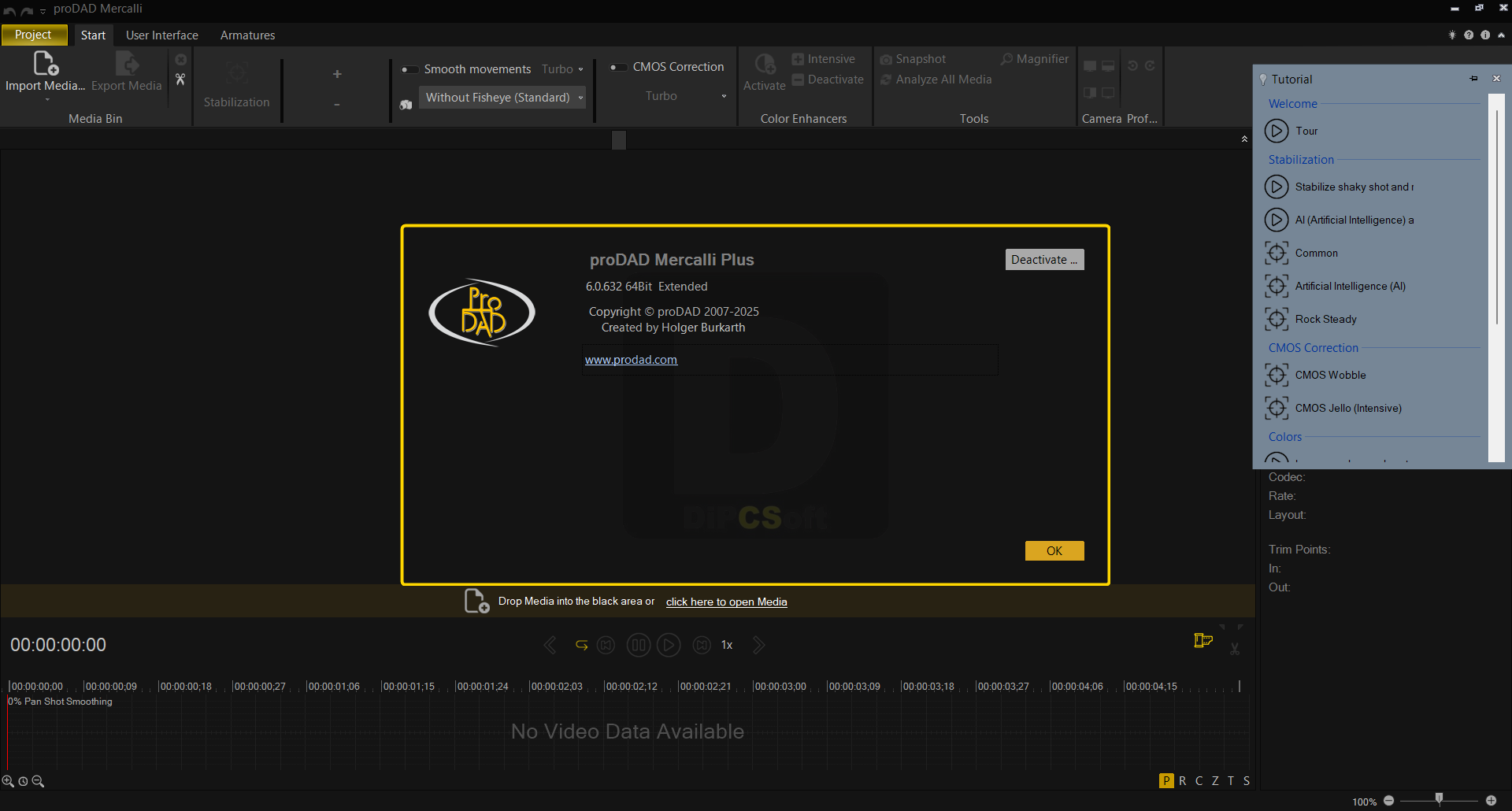
Task: Click the Deactivate button in About dialog
Action: pyautogui.click(x=1044, y=260)
